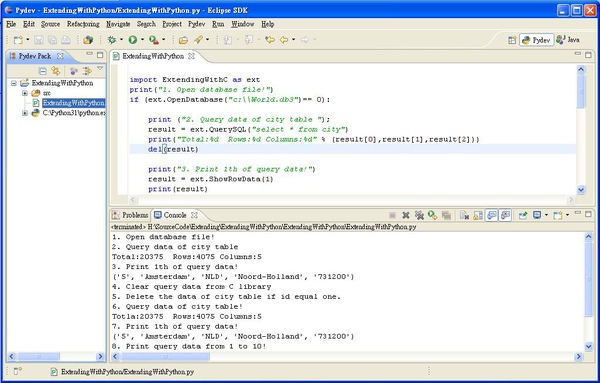Click Remove All Terminated Launches icon
Screen dimensions: 600x383
tap(419, 215)
